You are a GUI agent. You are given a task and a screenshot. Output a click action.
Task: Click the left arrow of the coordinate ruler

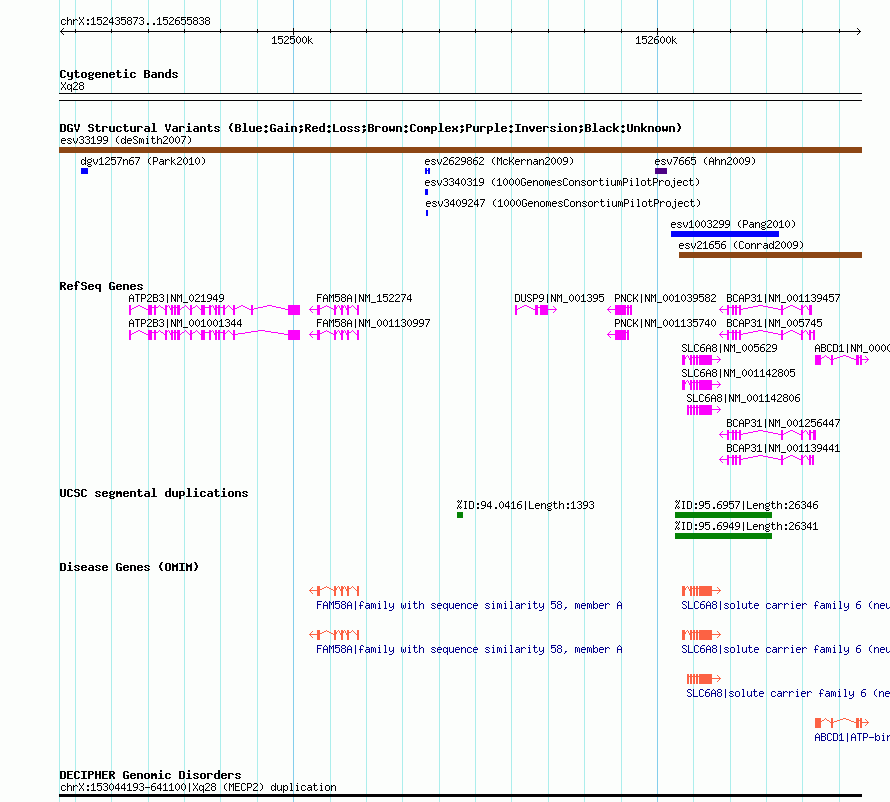pos(62,31)
